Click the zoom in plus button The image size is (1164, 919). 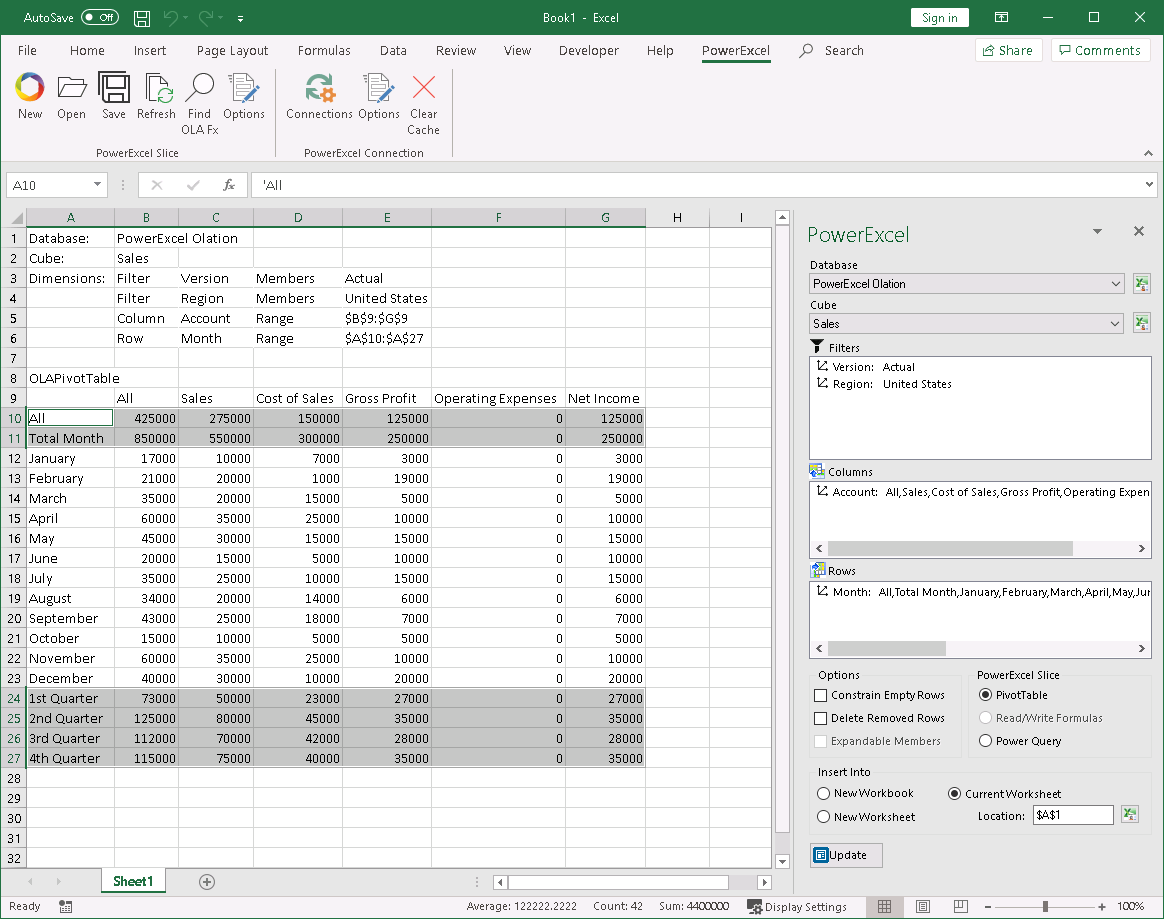1102,906
